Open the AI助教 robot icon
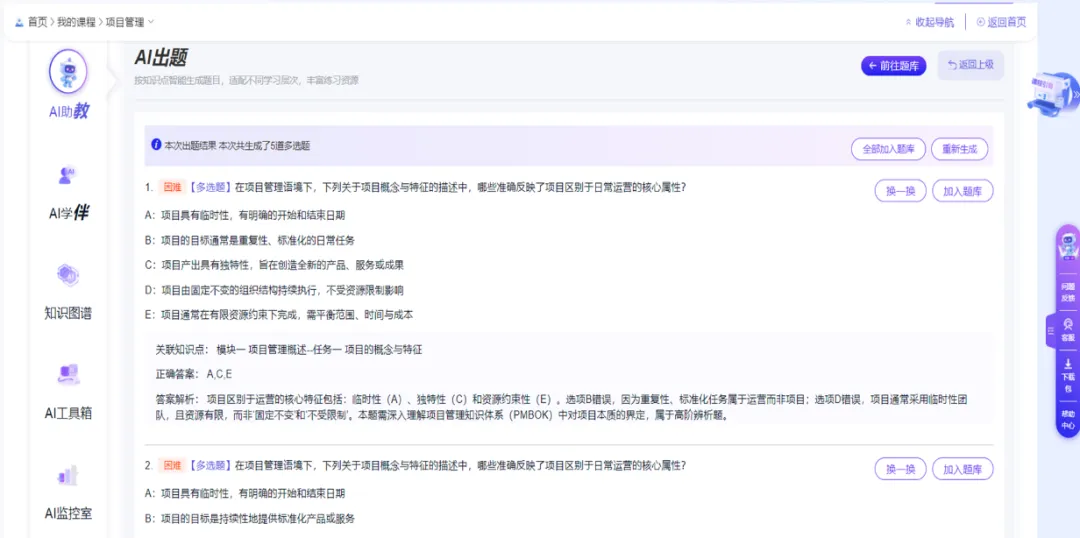Viewport: 1080px width, 538px height. (68, 72)
